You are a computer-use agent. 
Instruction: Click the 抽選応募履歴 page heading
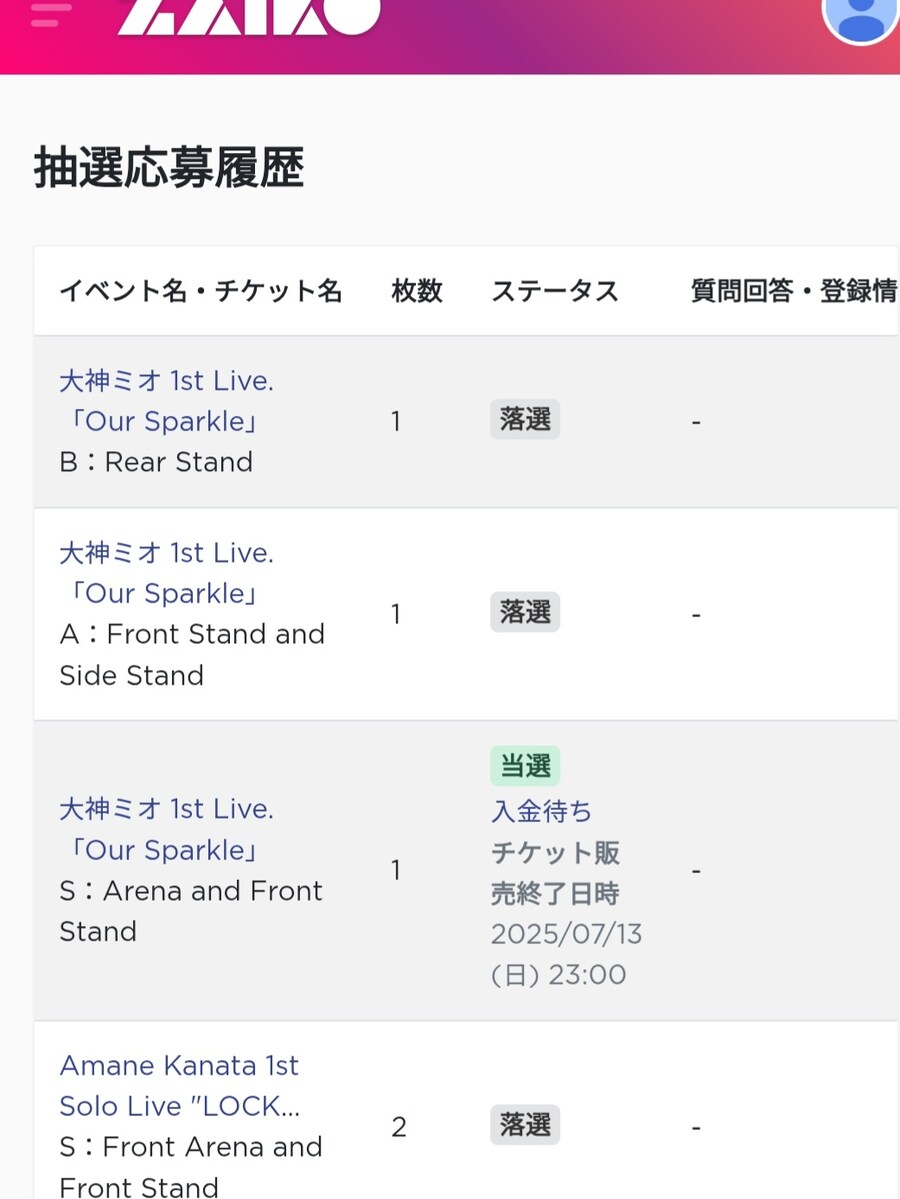[x=169, y=167]
